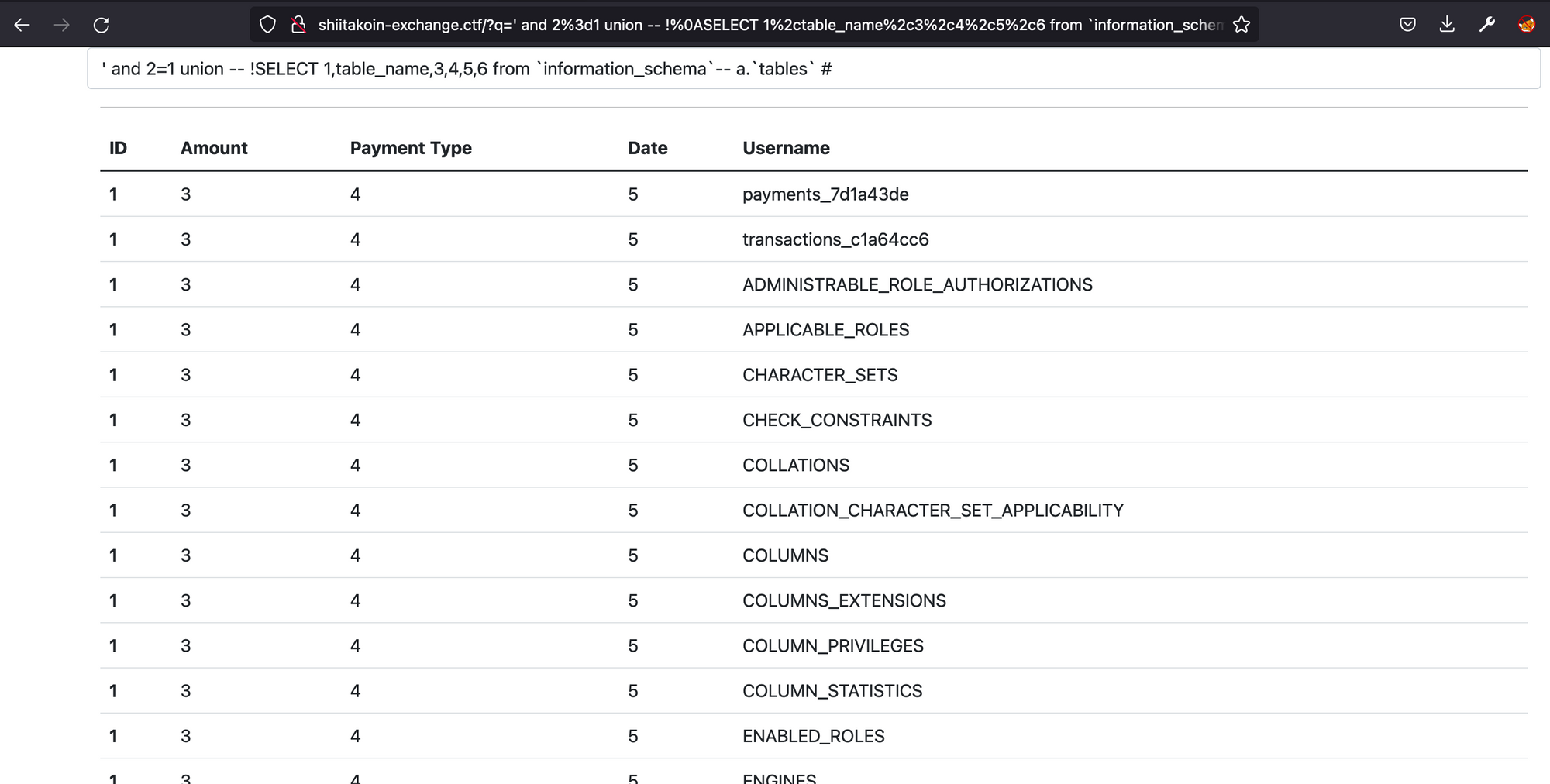The height and width of the screenshot is (784, 1550).
Task: Select ENABLED_ROLES cell
Action: click(814, 736)
